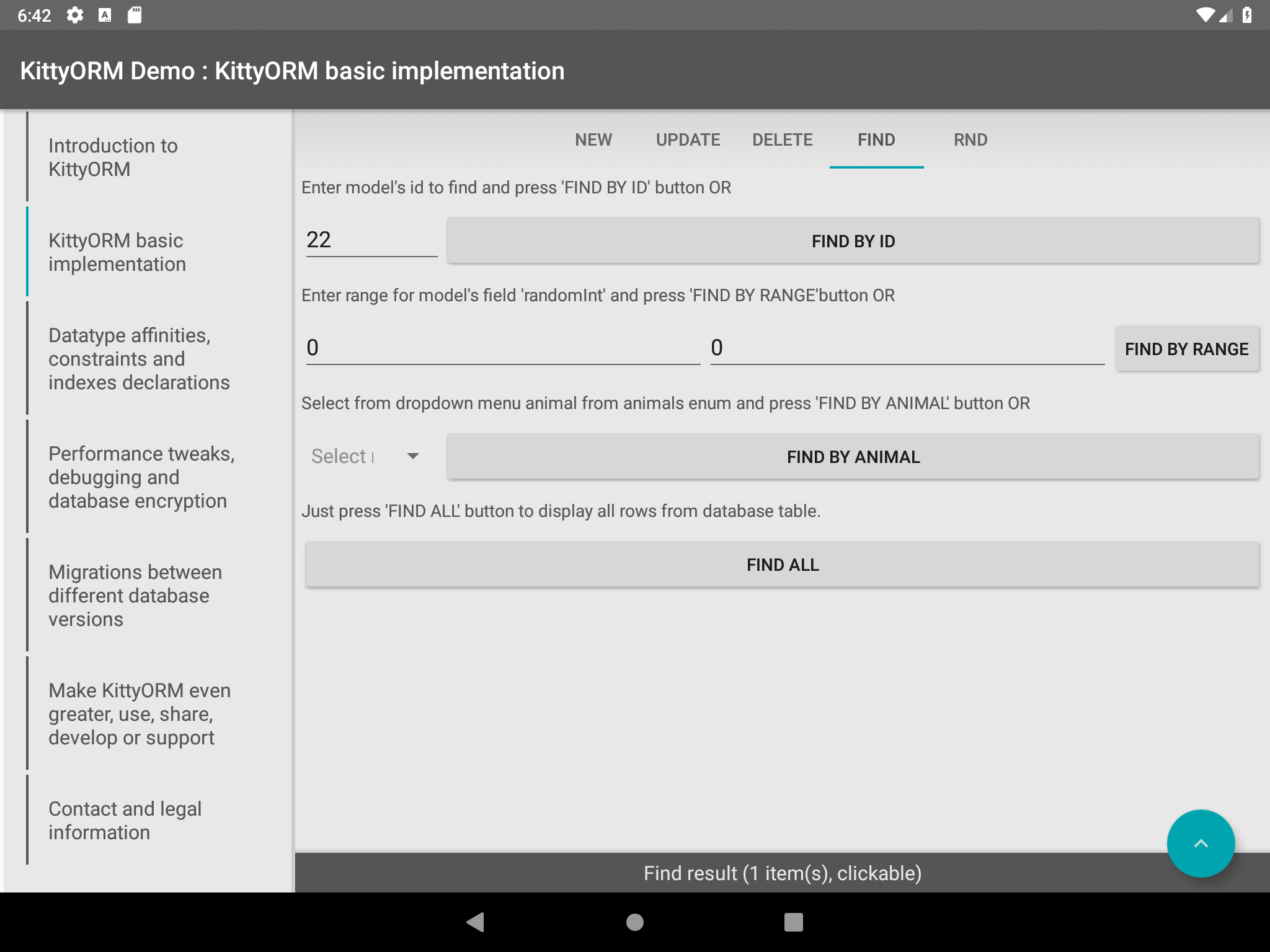Select the FIND tab

pyautogui.click(x=876, y=139)
